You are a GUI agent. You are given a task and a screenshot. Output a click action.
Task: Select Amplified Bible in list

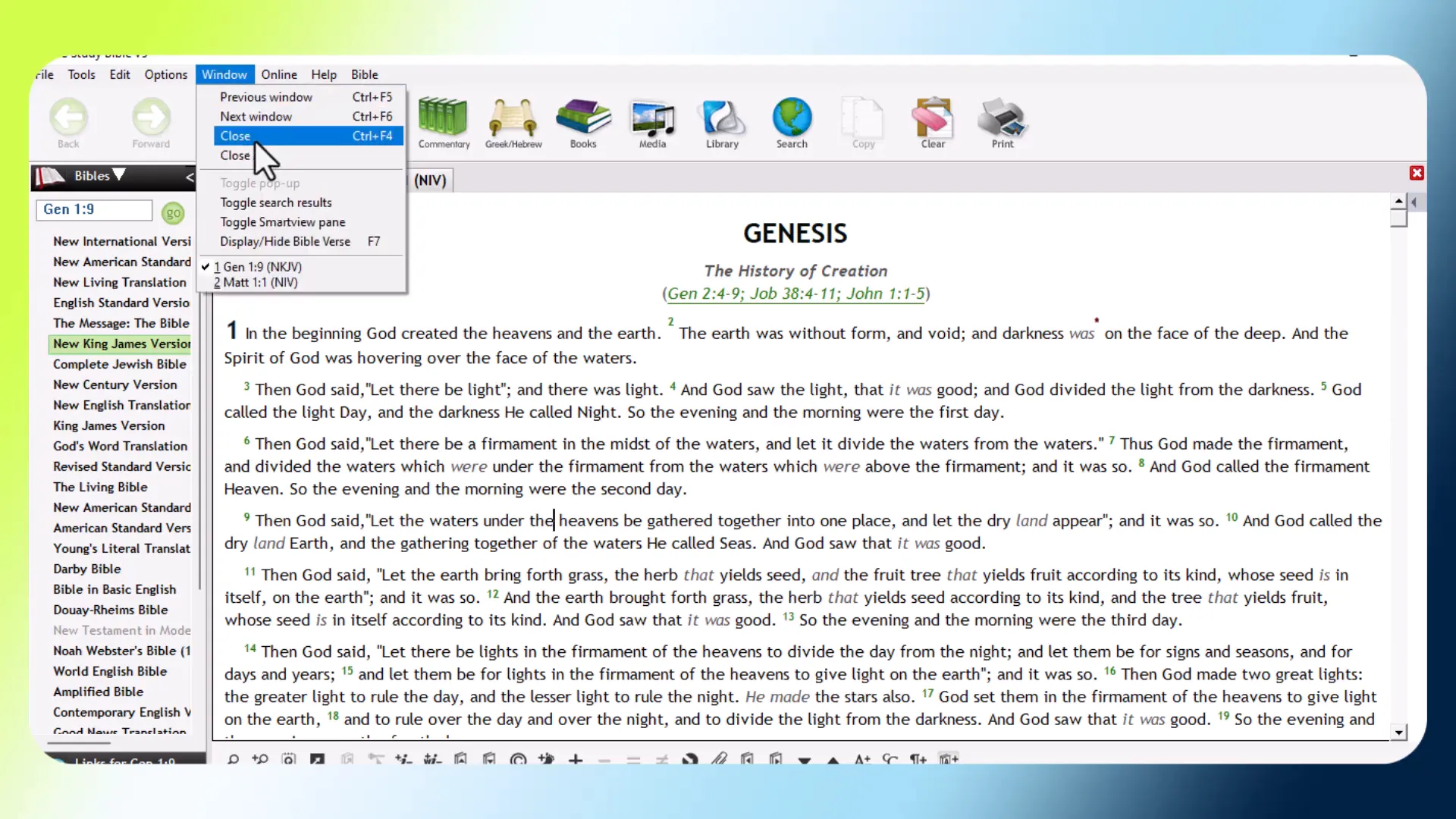tap(98, 692)
